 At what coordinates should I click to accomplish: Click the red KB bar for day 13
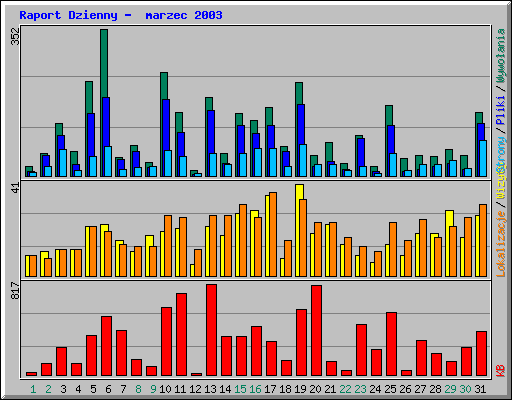[211, 330]
